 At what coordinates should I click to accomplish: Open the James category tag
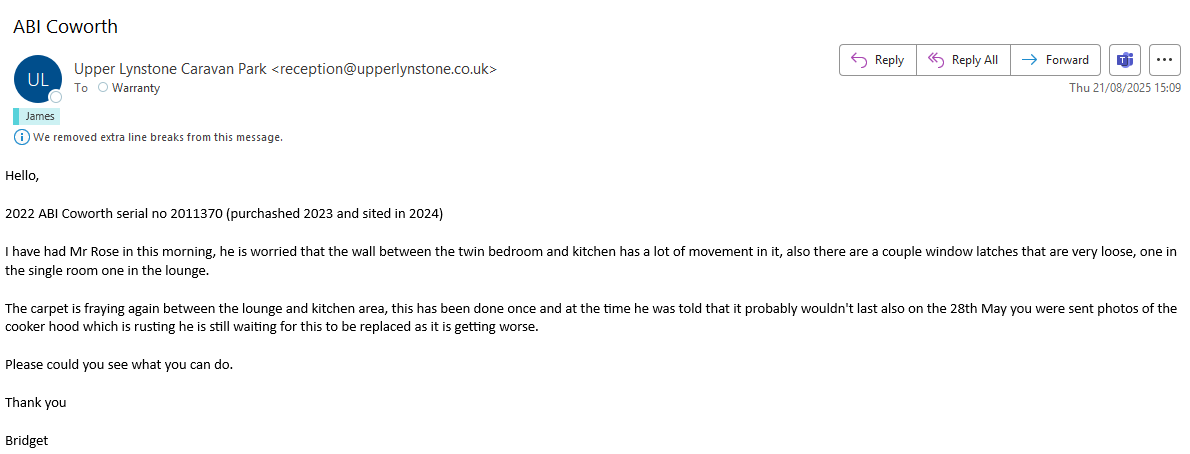pos(39,116)
